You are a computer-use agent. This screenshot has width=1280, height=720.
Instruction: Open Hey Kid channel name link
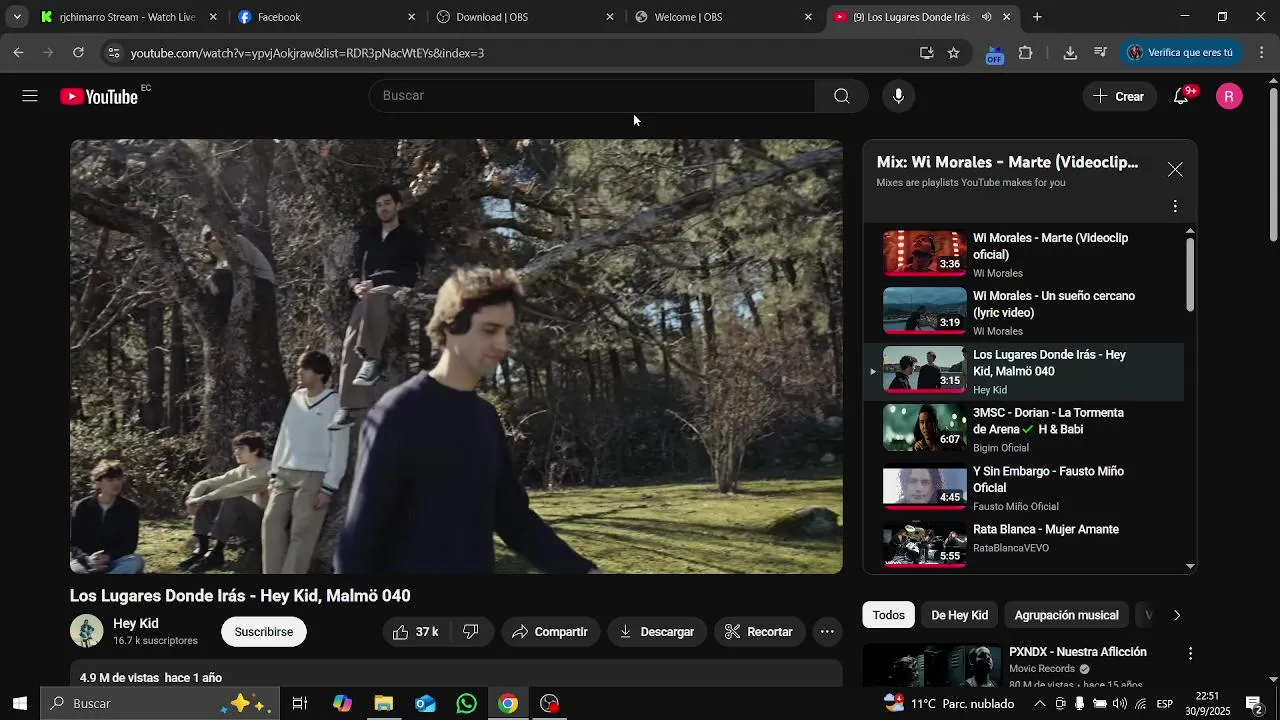(x=136, y=623)
